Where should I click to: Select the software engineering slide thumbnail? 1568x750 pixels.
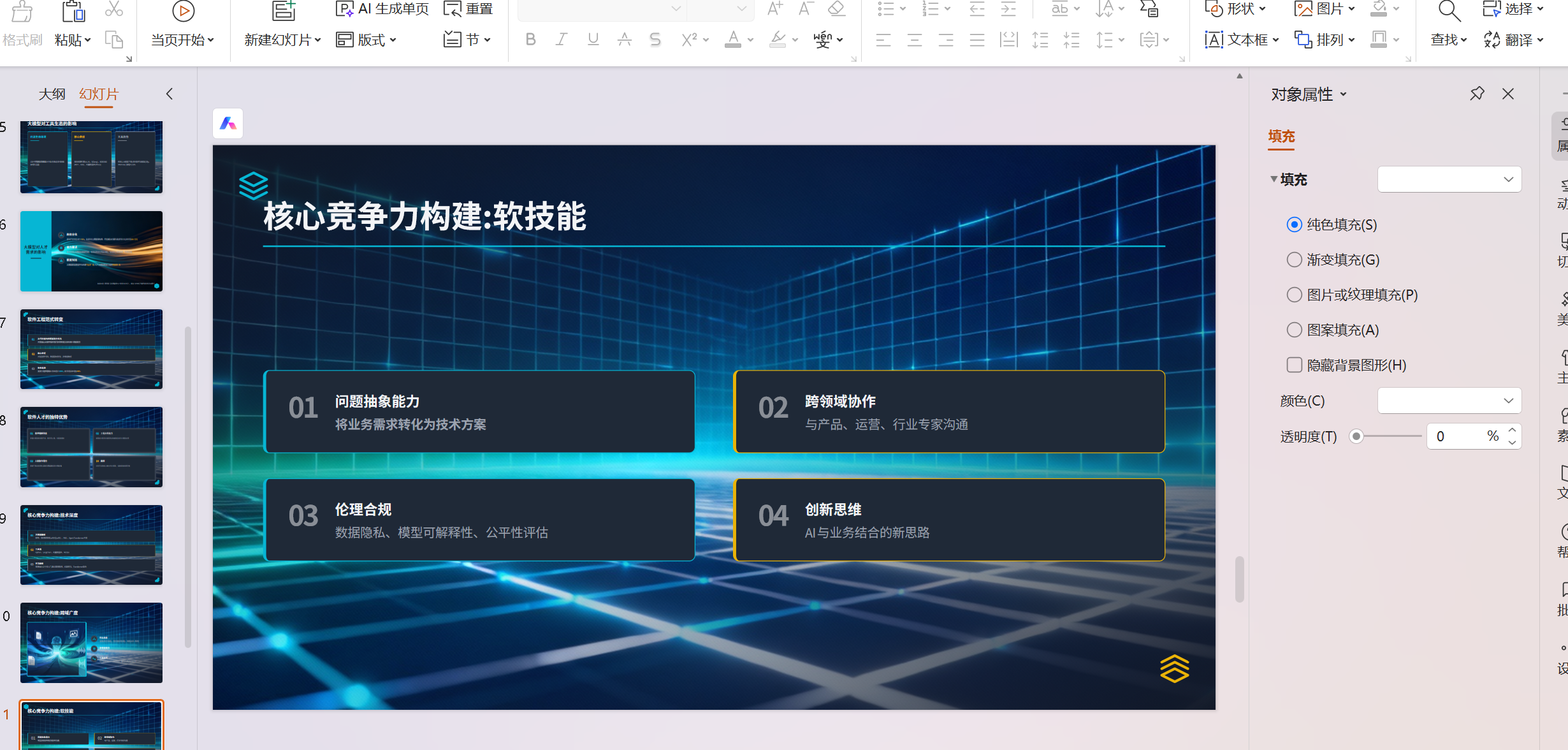point(91,349)
